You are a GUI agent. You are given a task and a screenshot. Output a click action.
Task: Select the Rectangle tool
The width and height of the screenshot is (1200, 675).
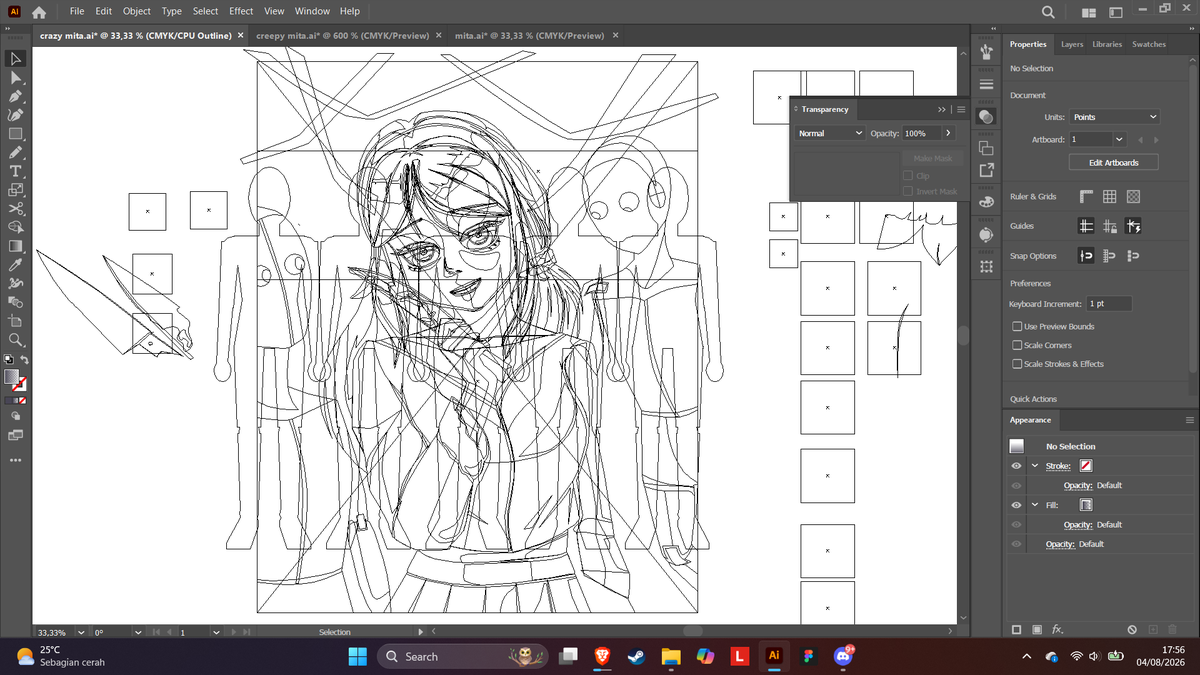pos(16,133)
